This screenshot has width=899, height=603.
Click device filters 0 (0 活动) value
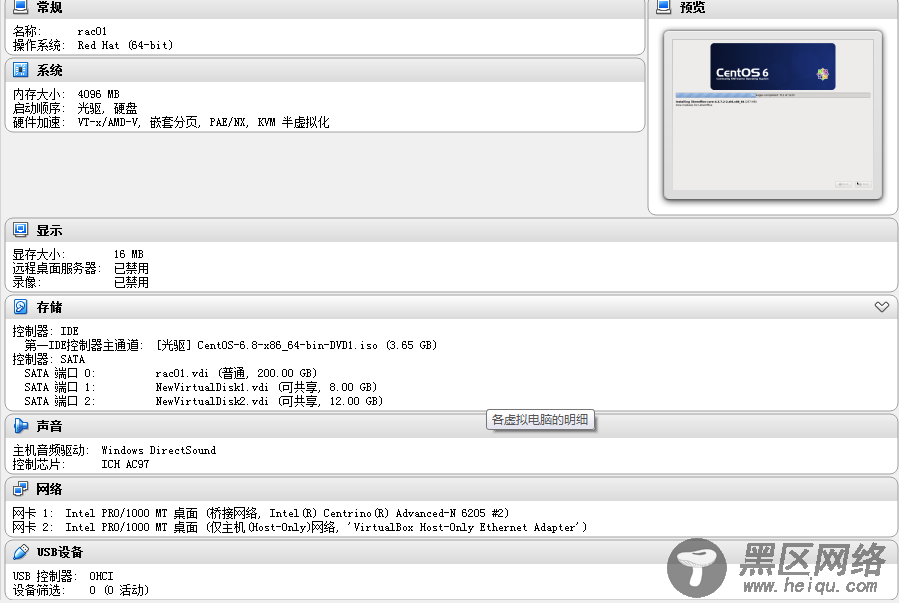[x=119, y=590]
